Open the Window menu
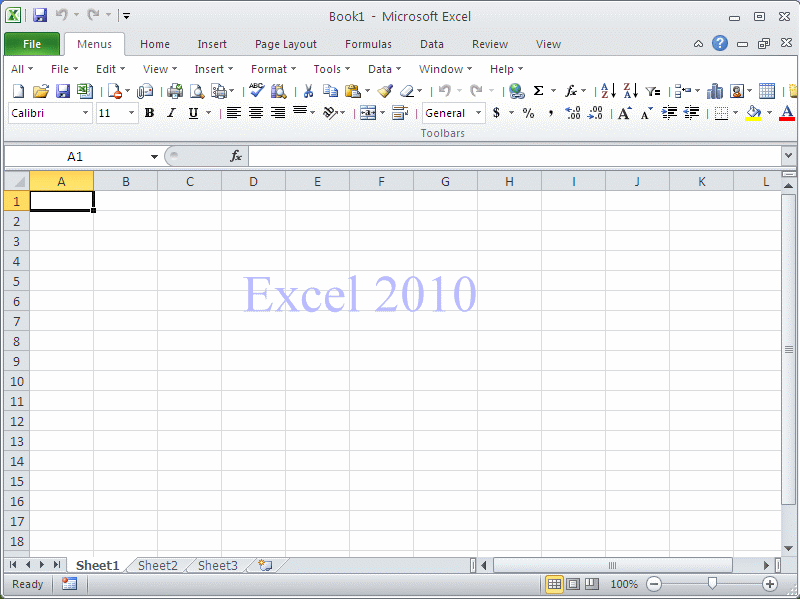This screenshot has height=600, width=800. [445, 69]
